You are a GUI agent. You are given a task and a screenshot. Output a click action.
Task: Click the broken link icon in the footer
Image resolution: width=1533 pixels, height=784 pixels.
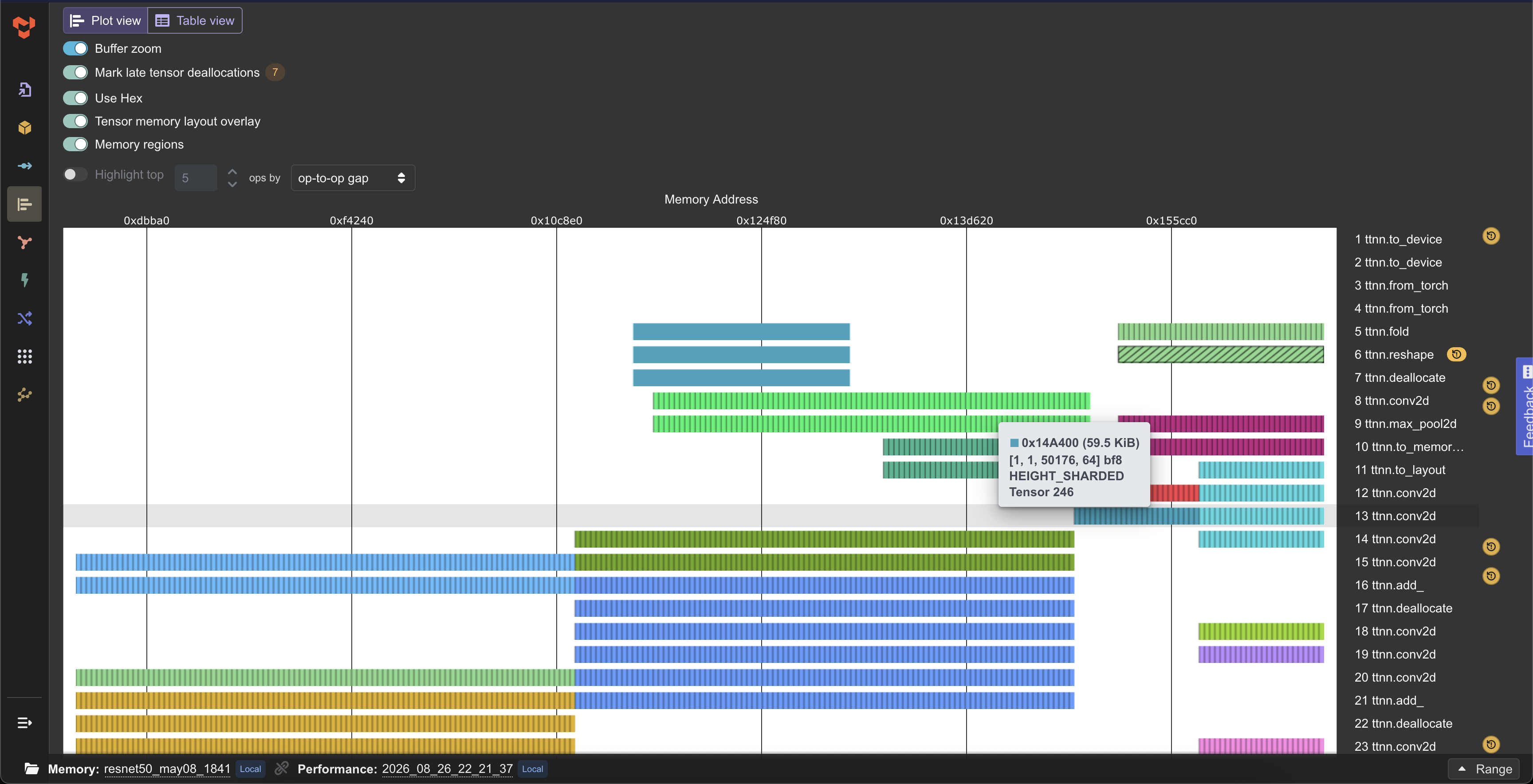(282, 768)
